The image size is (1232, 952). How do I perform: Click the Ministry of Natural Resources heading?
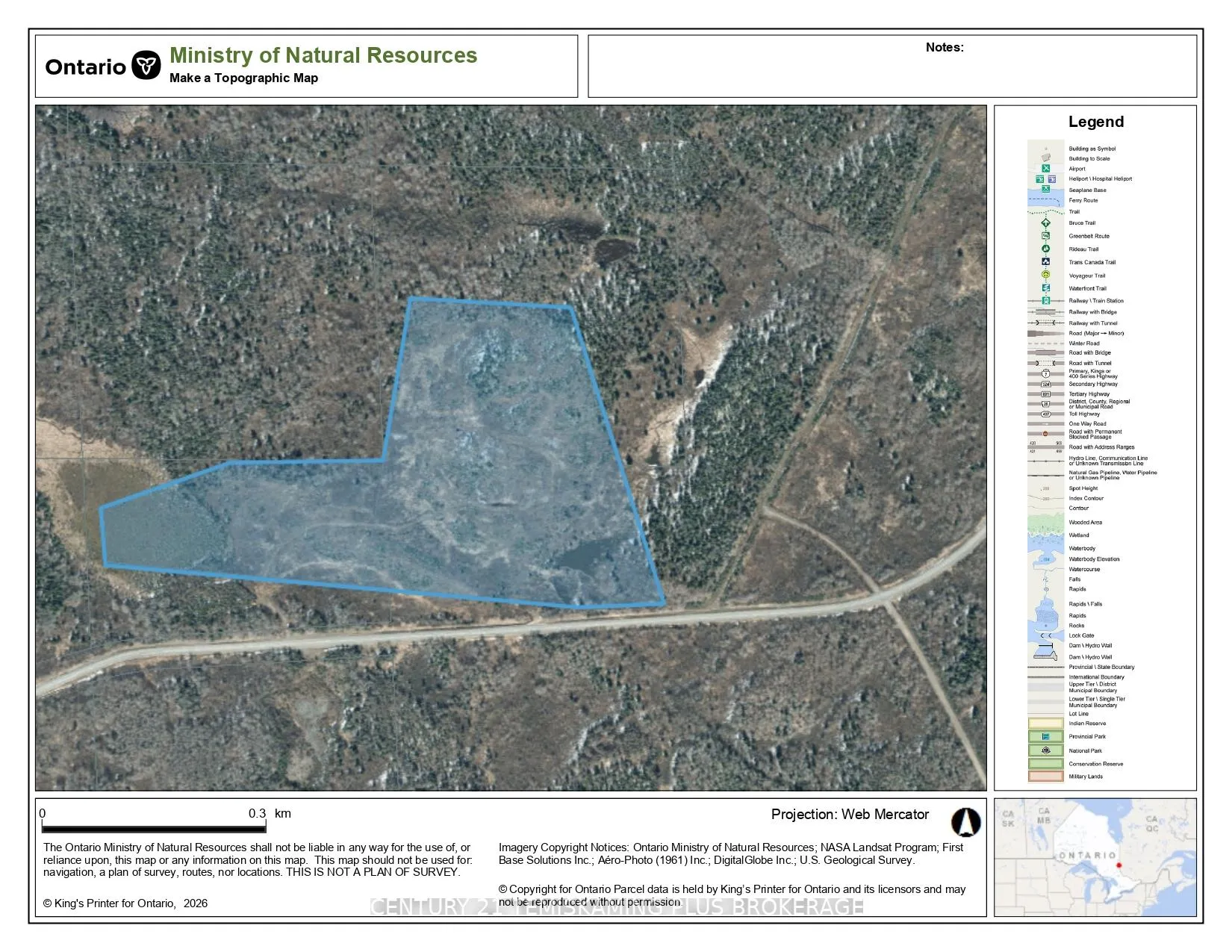pyautogui.click(x=323, y=55)
